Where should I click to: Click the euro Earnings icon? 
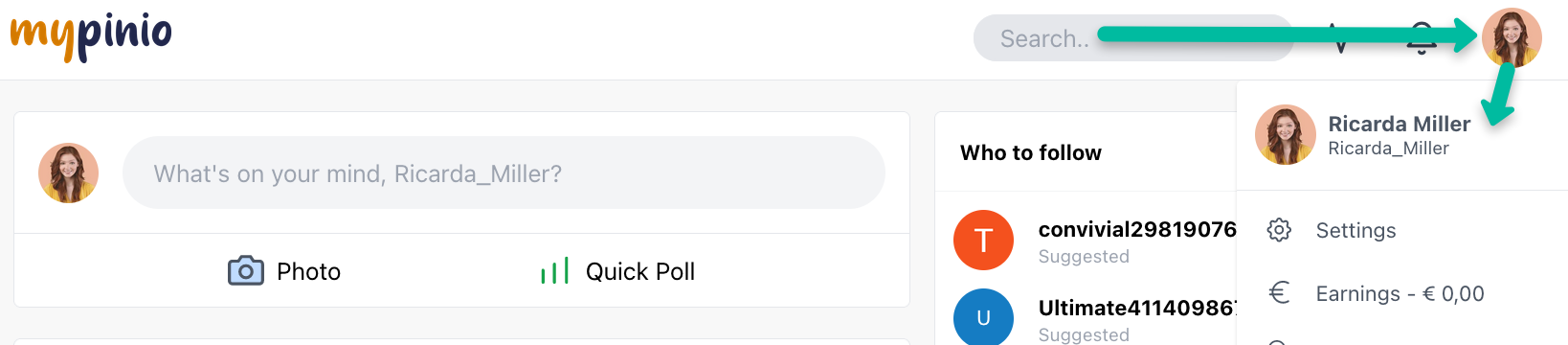[1279, 292]
